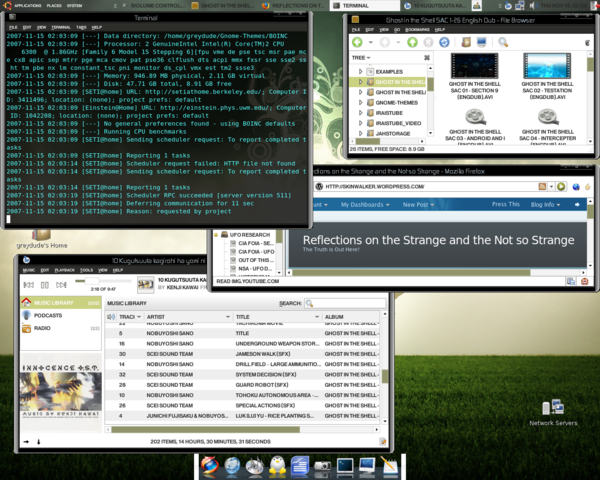Switch to Terminal in the top window list

tap(365, 5)
